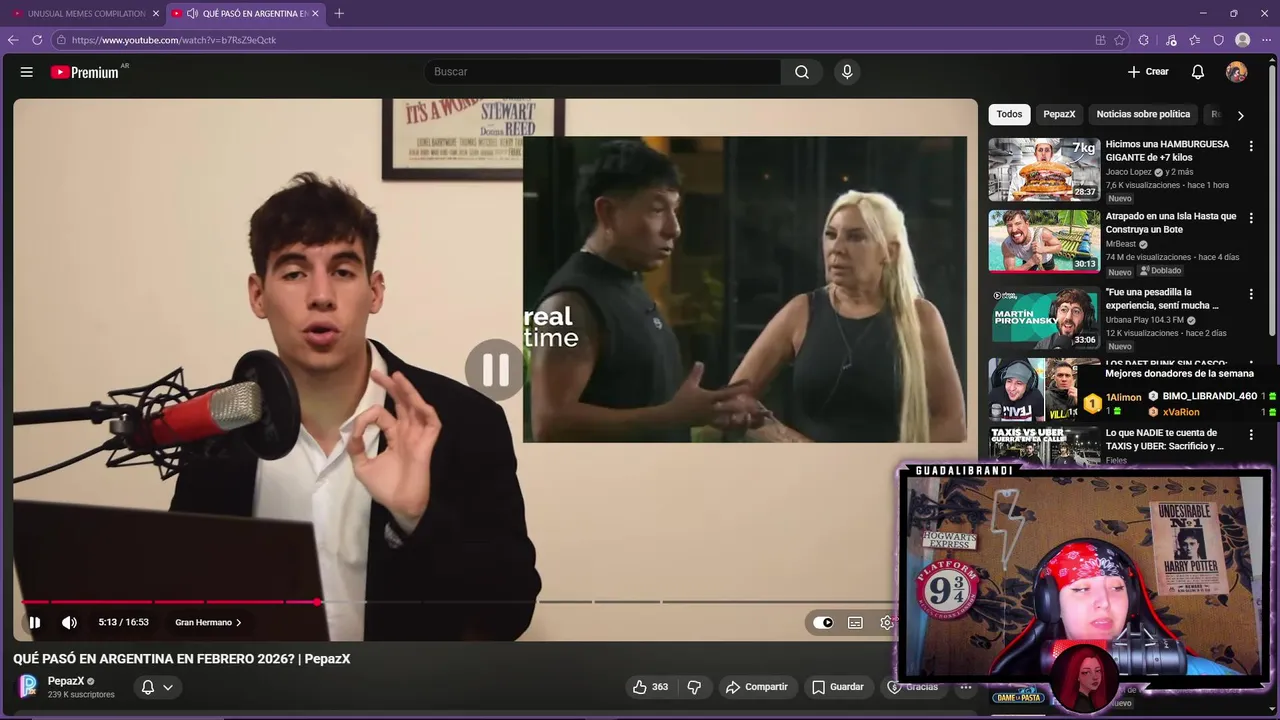
Task: Select Noticias sobre política filter chip
Action: coord(1143,114)
